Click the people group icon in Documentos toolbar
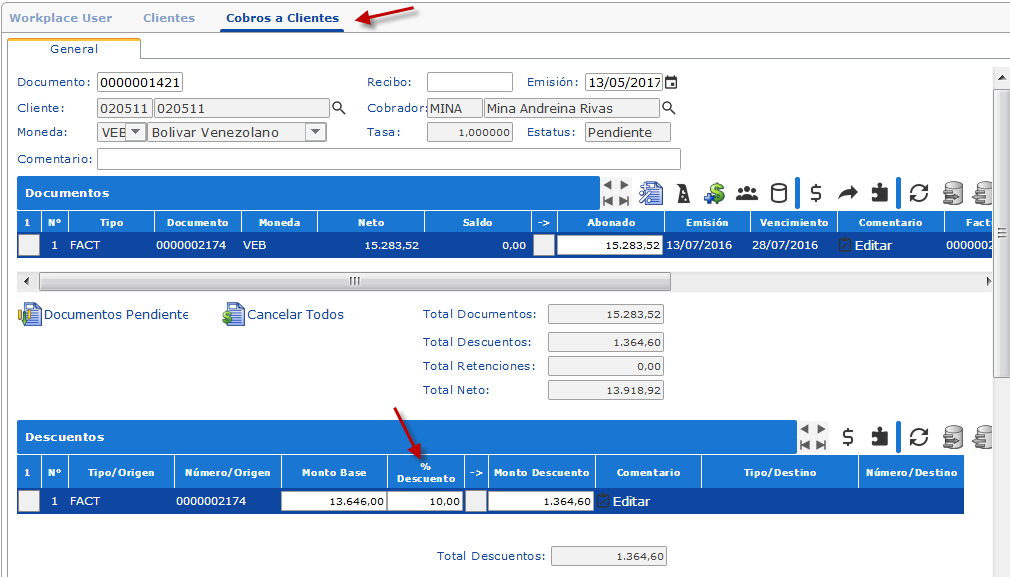The width and height of the screenshot is (1010, 577). point(747,193)
